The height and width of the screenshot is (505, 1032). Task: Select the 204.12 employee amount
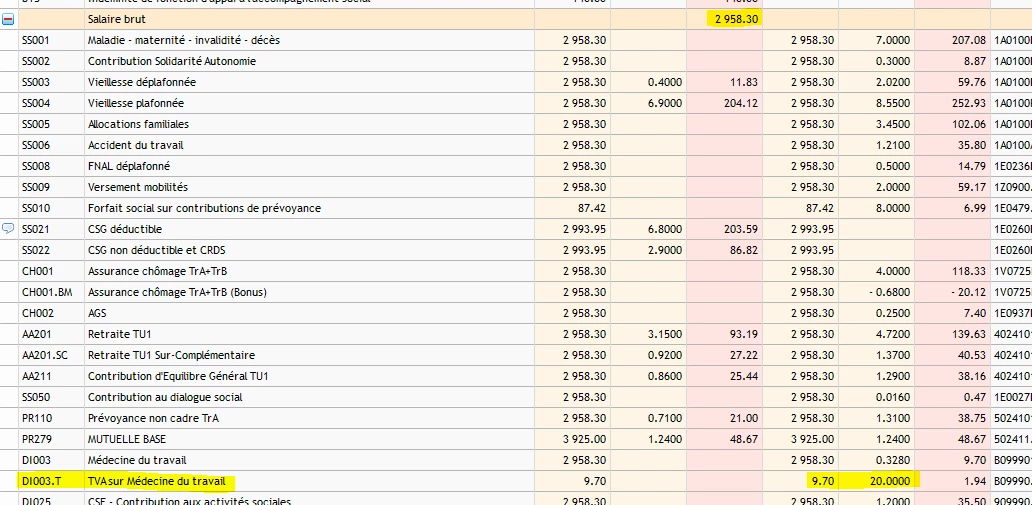pos(740,103)
